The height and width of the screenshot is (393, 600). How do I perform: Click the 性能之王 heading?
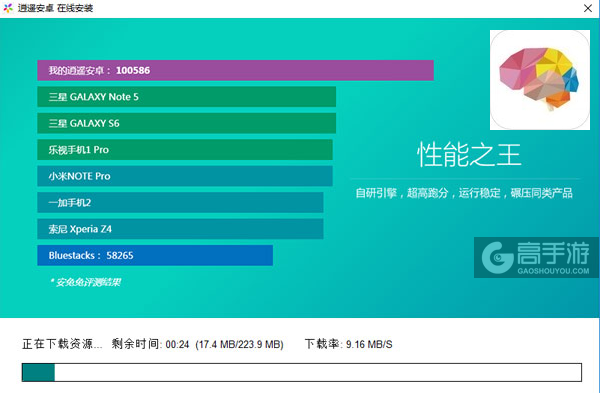(x=469, y=155)
